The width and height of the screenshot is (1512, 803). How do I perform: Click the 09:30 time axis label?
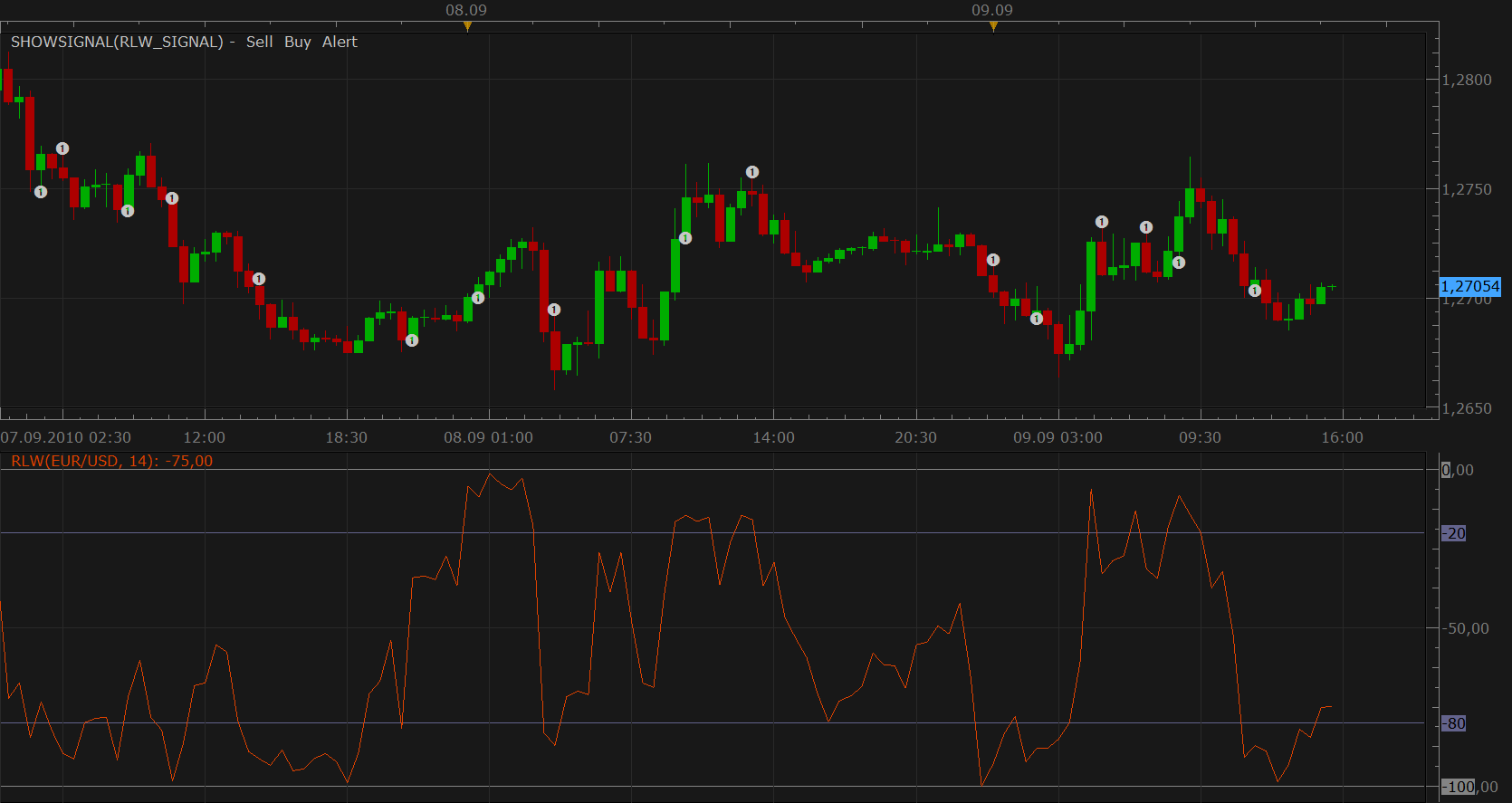1201,437
